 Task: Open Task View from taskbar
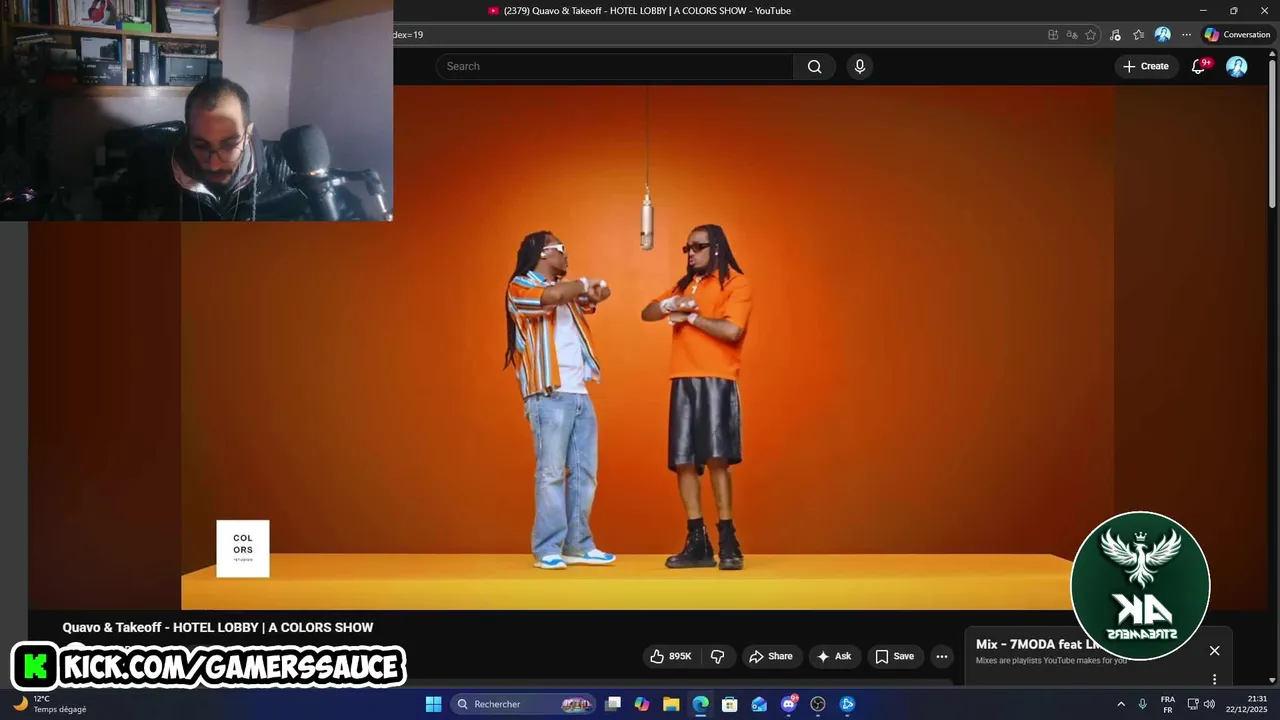click(613, 704)
